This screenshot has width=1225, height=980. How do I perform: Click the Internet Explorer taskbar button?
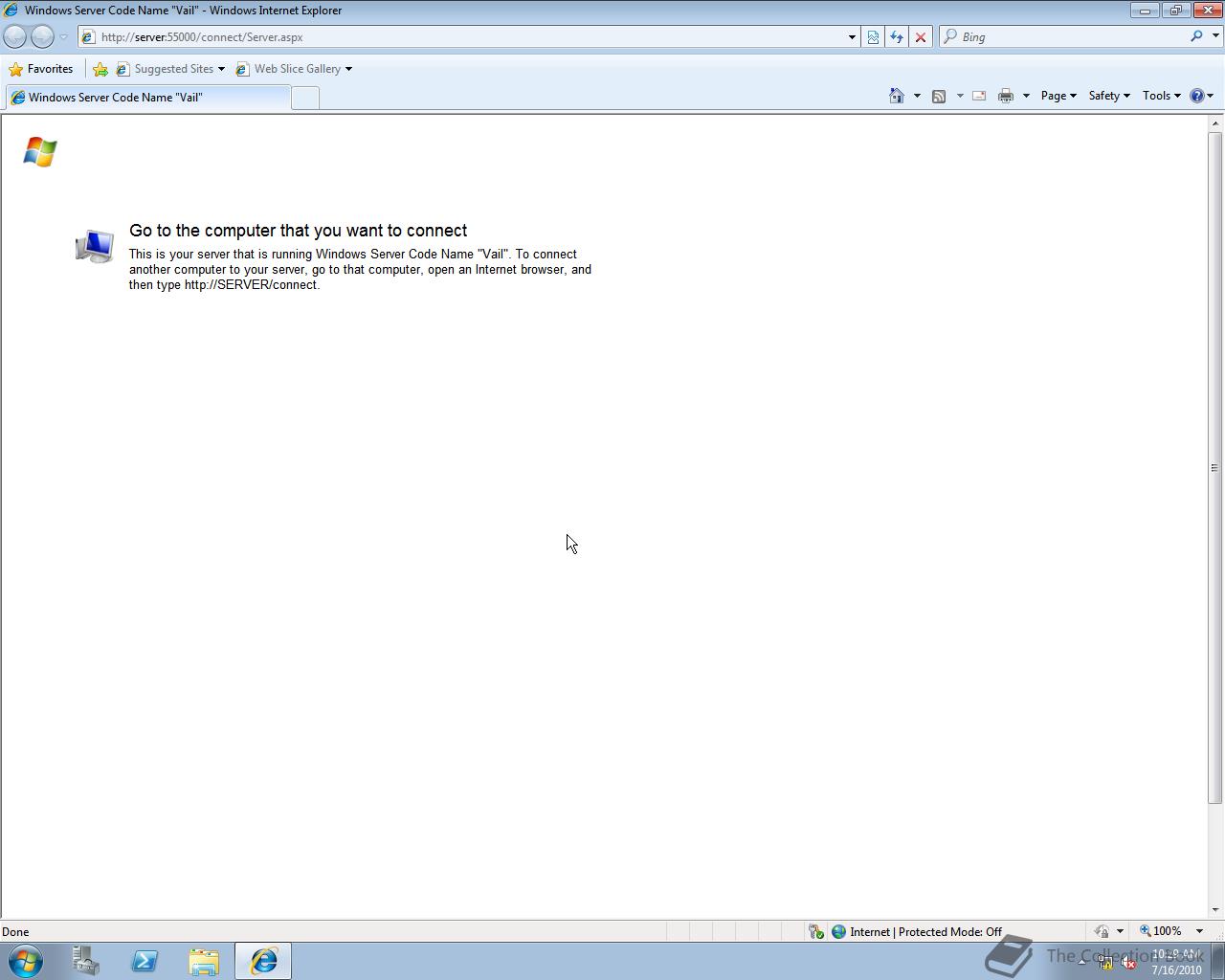tap(263, 961)
